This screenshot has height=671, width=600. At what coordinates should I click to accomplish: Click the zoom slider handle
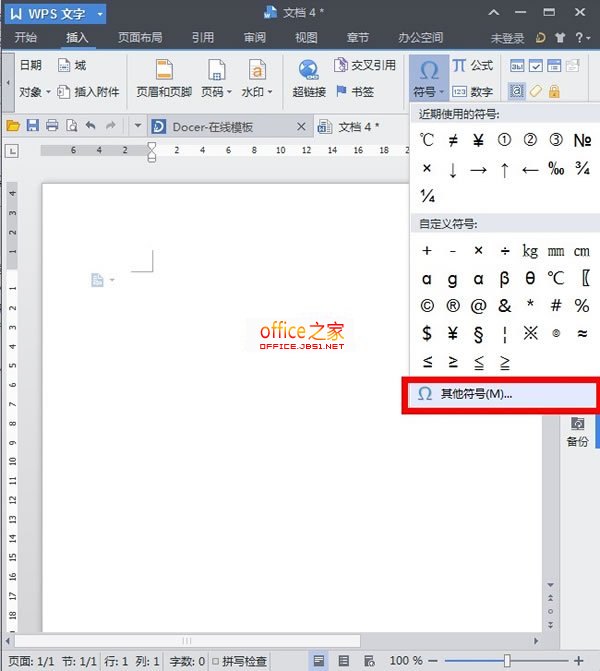pos(508,661)
